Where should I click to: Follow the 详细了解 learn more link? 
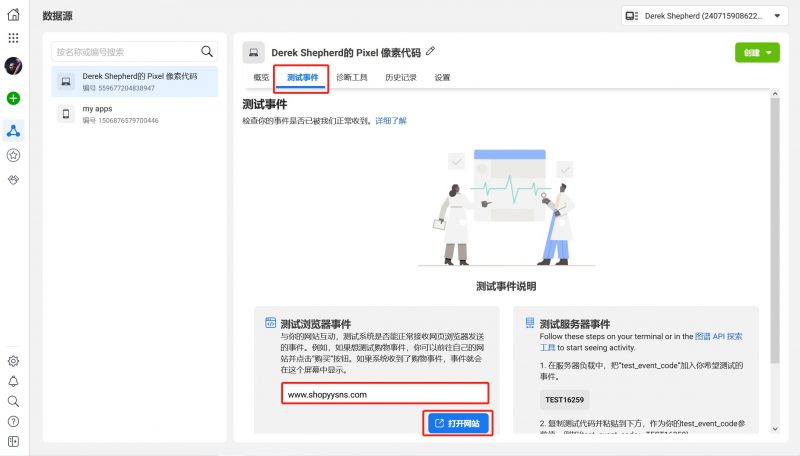point(391,121)
